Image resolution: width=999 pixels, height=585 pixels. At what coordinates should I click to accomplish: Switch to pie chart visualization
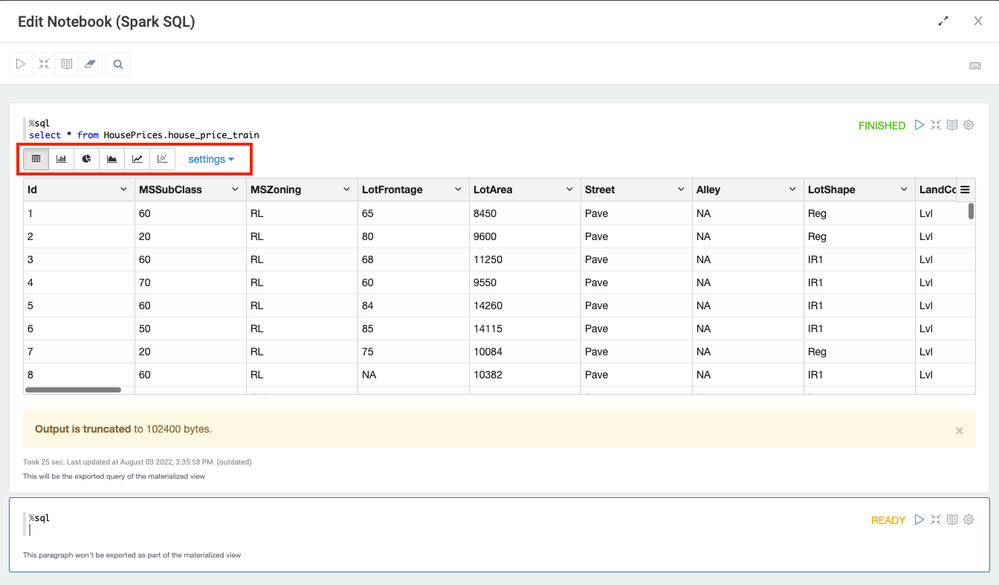coord(87,159)
